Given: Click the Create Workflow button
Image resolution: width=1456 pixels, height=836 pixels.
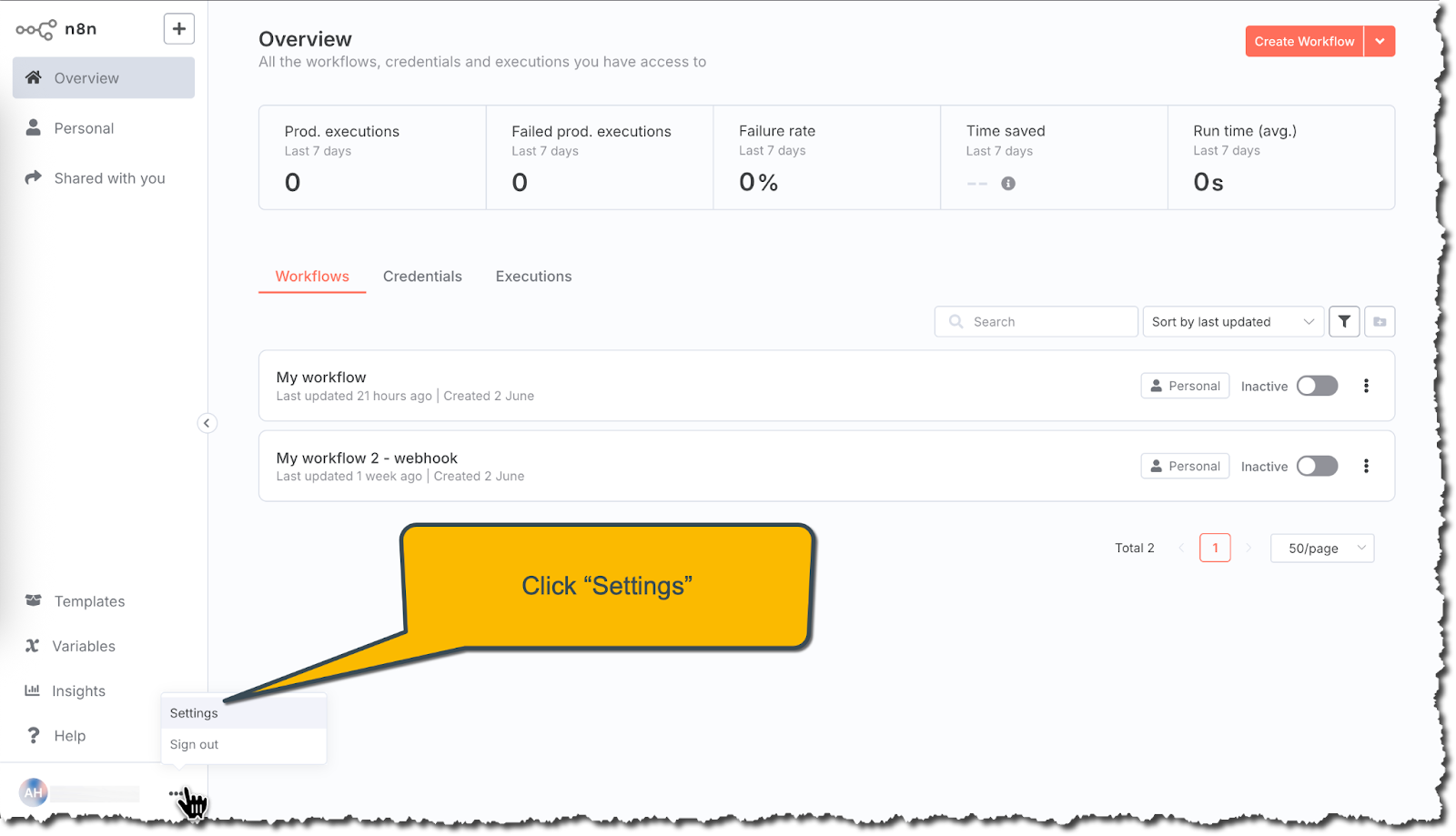Looking at the screenshot, I should 1304,41.
